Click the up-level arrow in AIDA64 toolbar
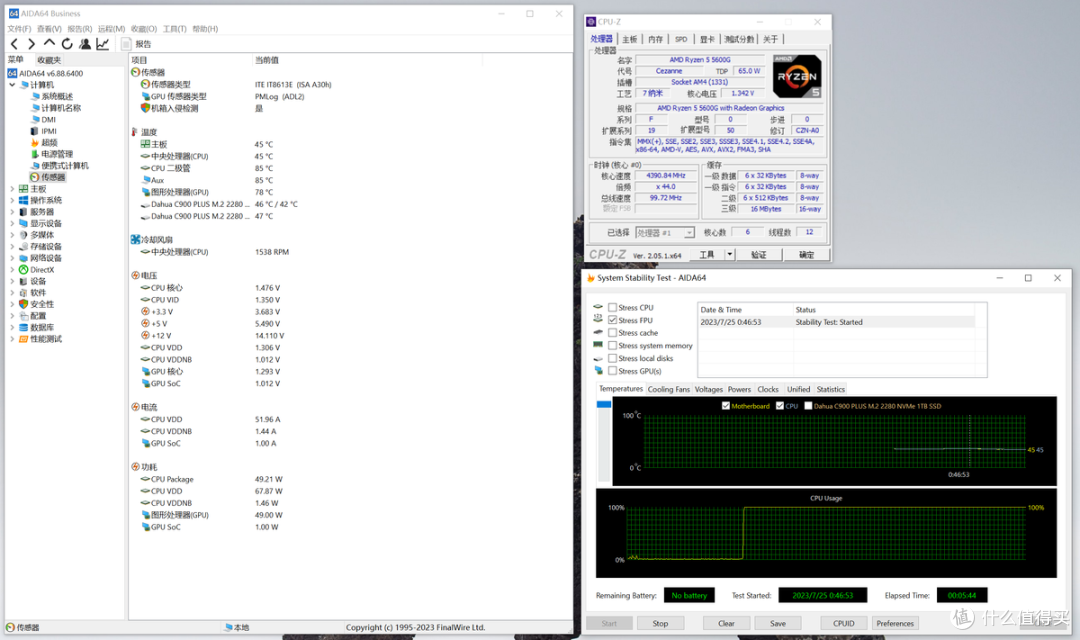The image size is (1080, 640). [x=49, y=43]
